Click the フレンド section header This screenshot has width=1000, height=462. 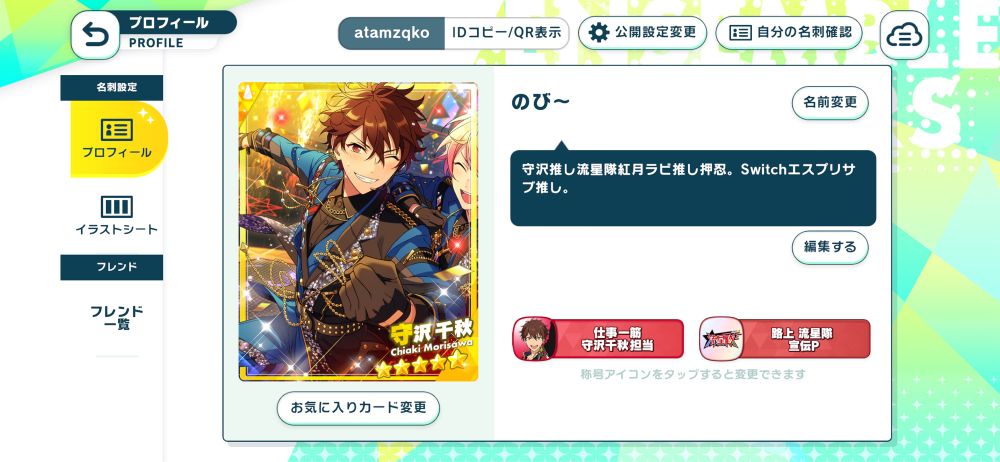(112, 267)
